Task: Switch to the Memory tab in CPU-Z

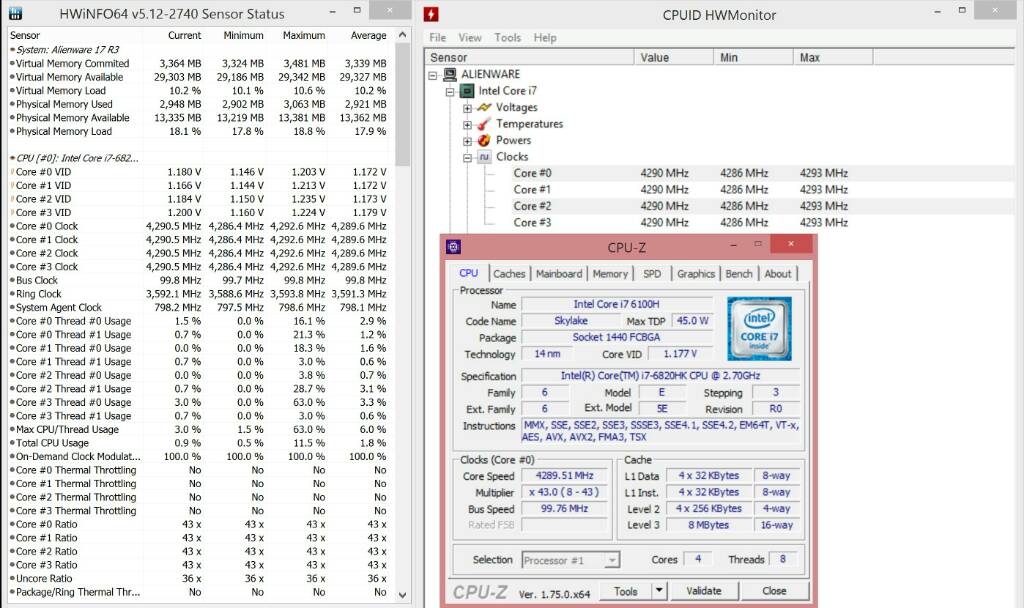Action: [610, 274]
